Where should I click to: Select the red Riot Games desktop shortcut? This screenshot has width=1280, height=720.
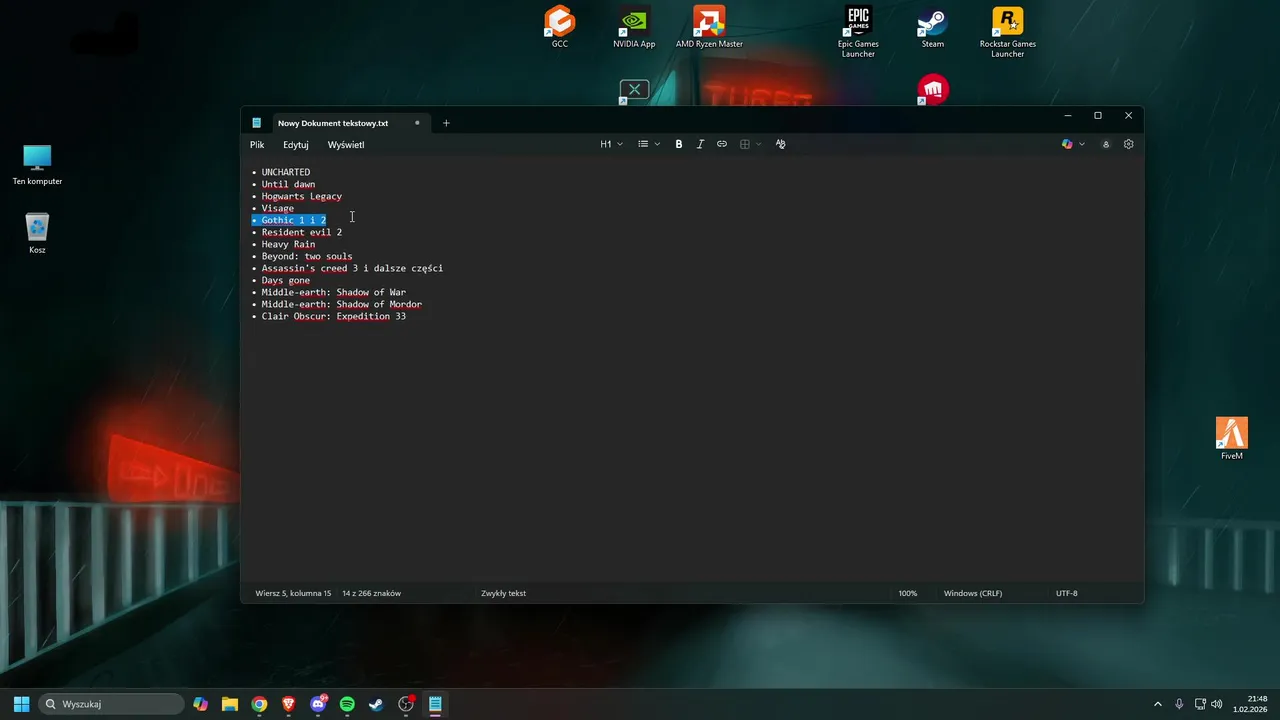[932, 90]
